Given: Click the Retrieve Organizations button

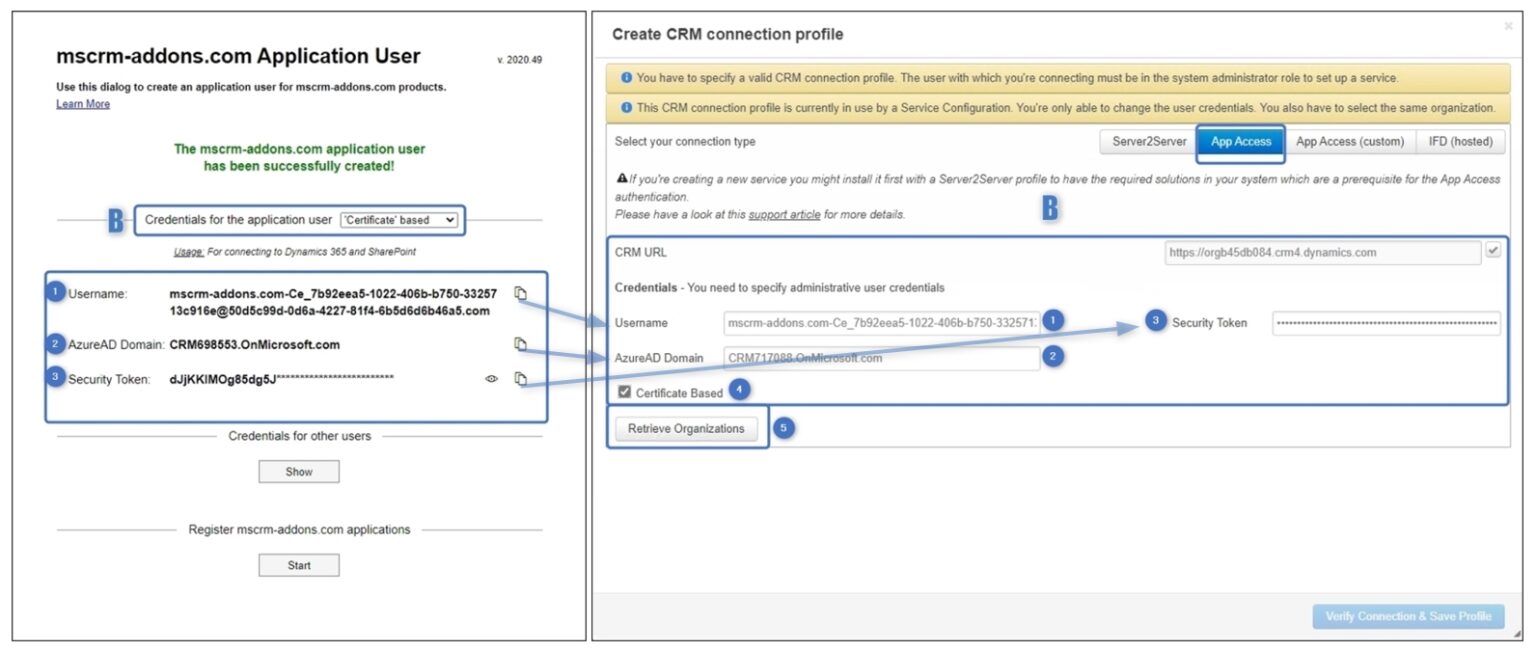Looking at the screenshot, I should point(687,428).
